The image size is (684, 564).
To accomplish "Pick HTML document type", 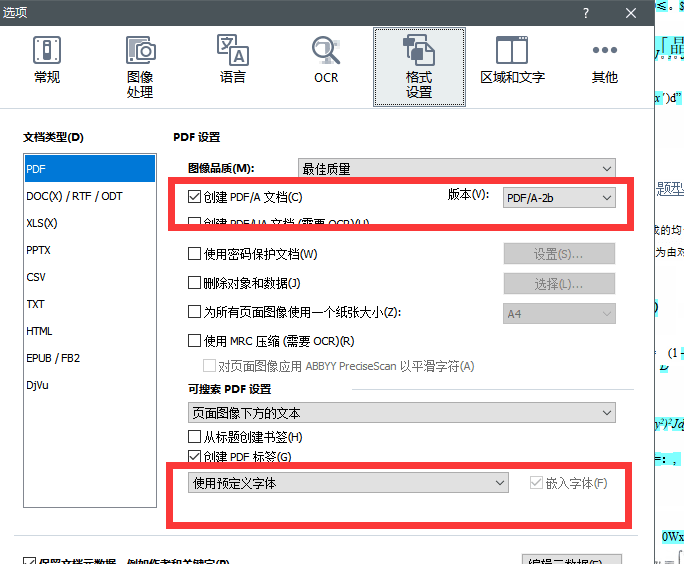I will tap(90, 332).
